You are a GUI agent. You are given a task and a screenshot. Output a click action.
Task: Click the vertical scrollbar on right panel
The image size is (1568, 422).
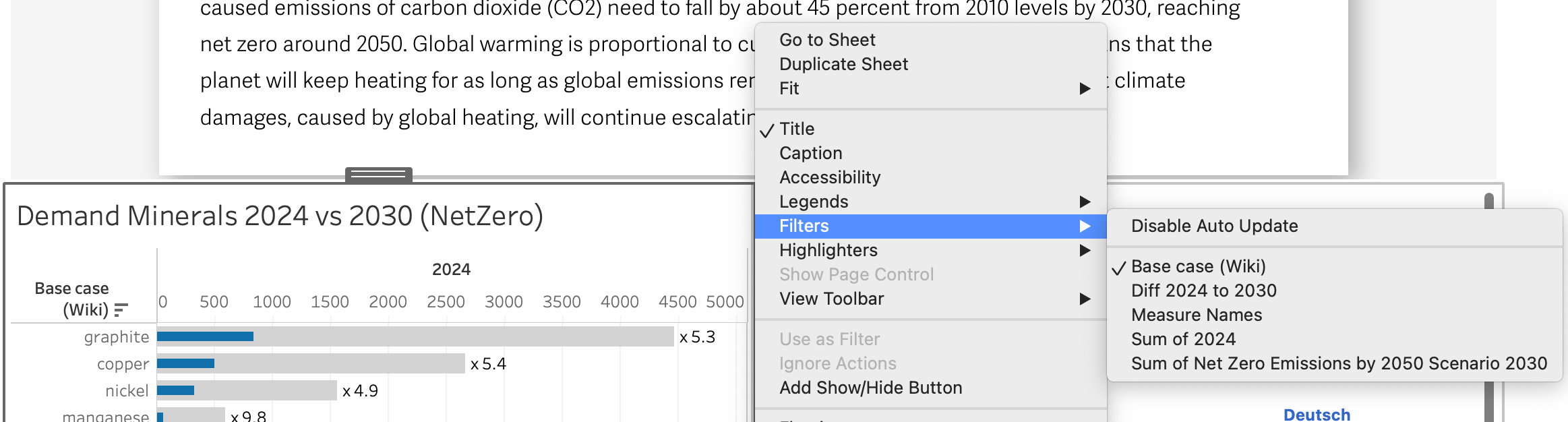1489,201
